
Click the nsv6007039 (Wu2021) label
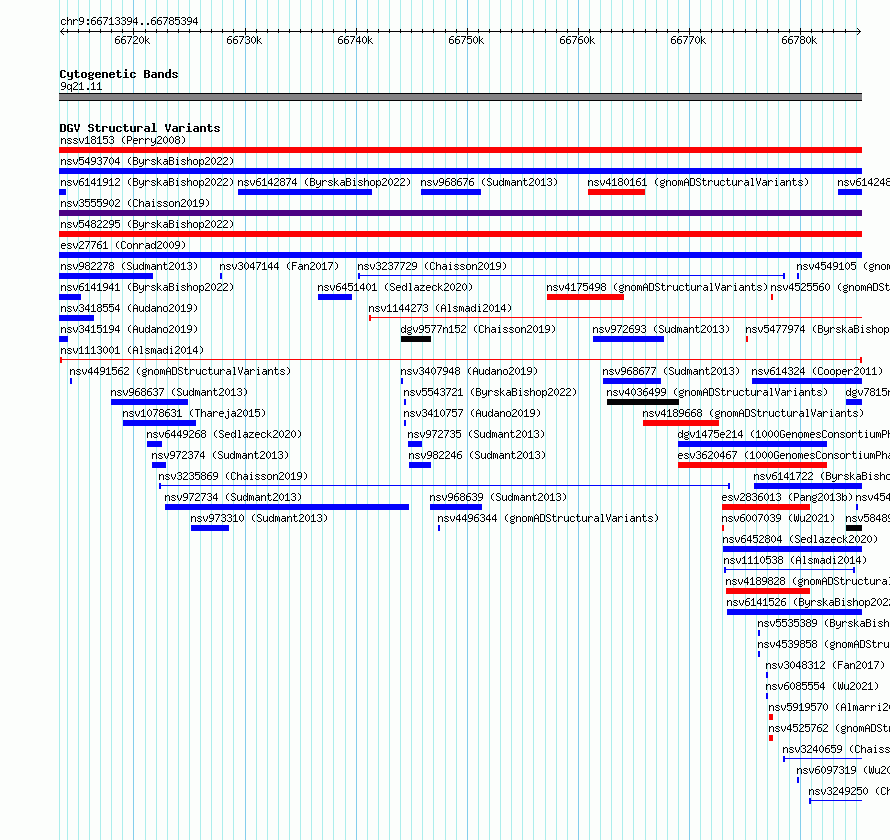click(x=779, y=518)
